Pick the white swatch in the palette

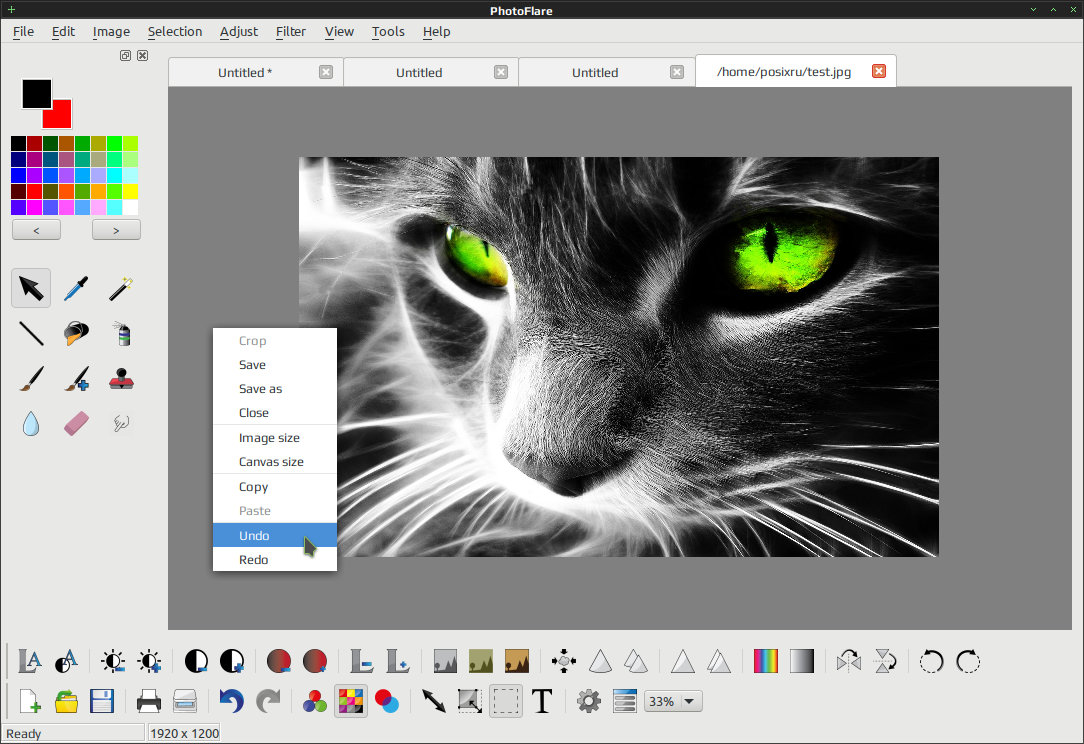[x=130, y=207]
